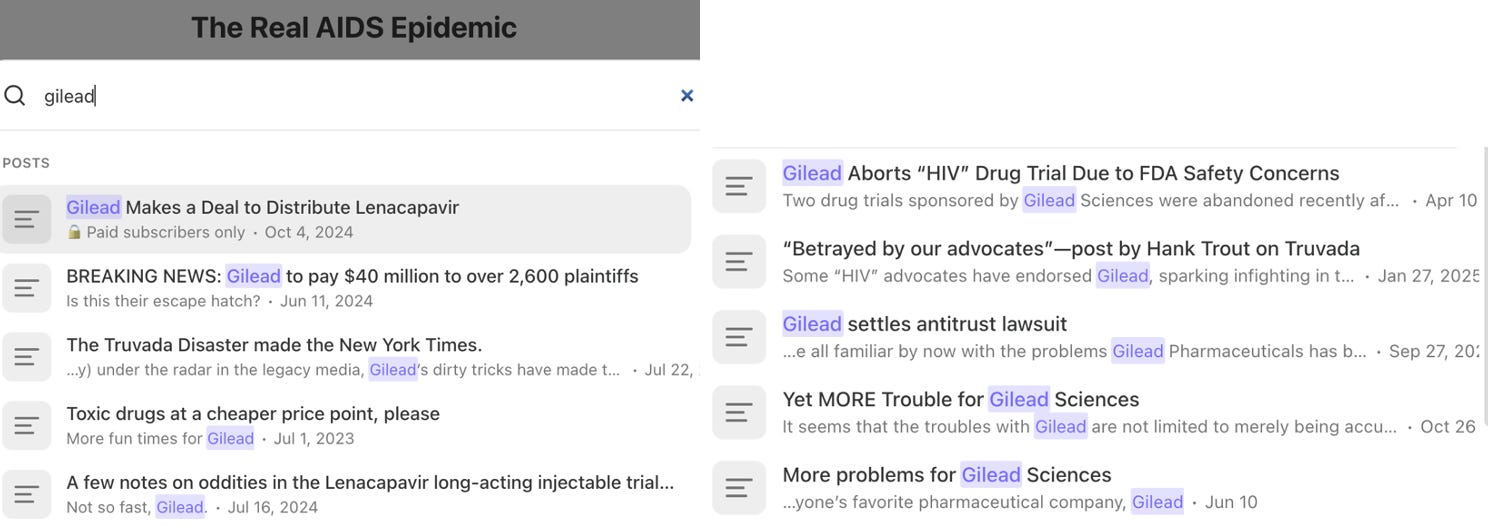Viewport: 1488px width, 528px height.
Task: Click the post icon beside Yet MORE Trouble result
Action: (739, 412)
